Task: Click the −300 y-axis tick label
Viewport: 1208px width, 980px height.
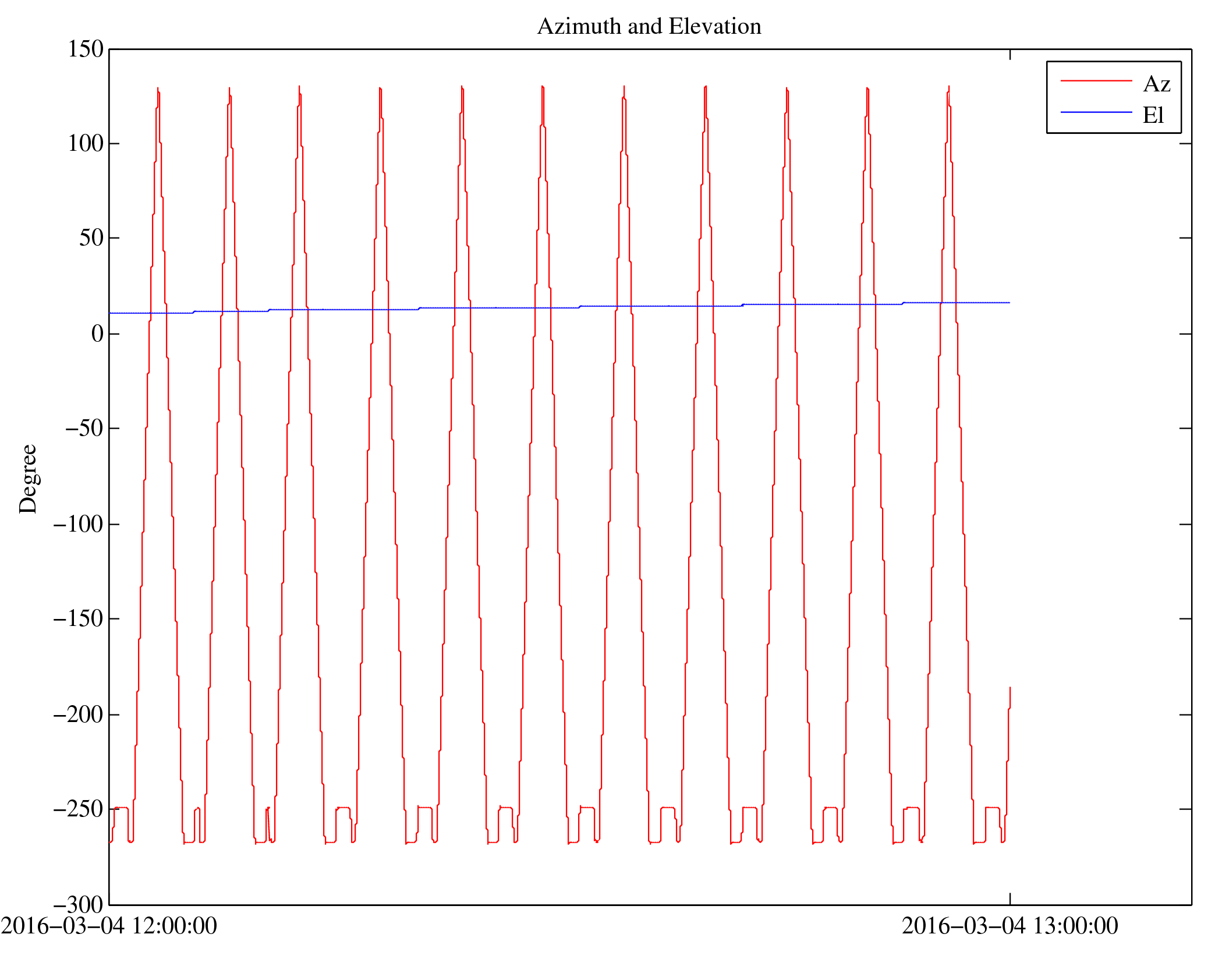Action: tap(79, 904)
